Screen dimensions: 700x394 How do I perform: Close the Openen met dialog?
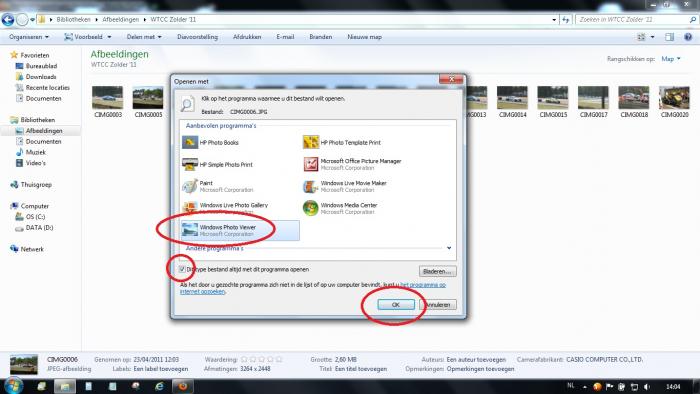451,79
